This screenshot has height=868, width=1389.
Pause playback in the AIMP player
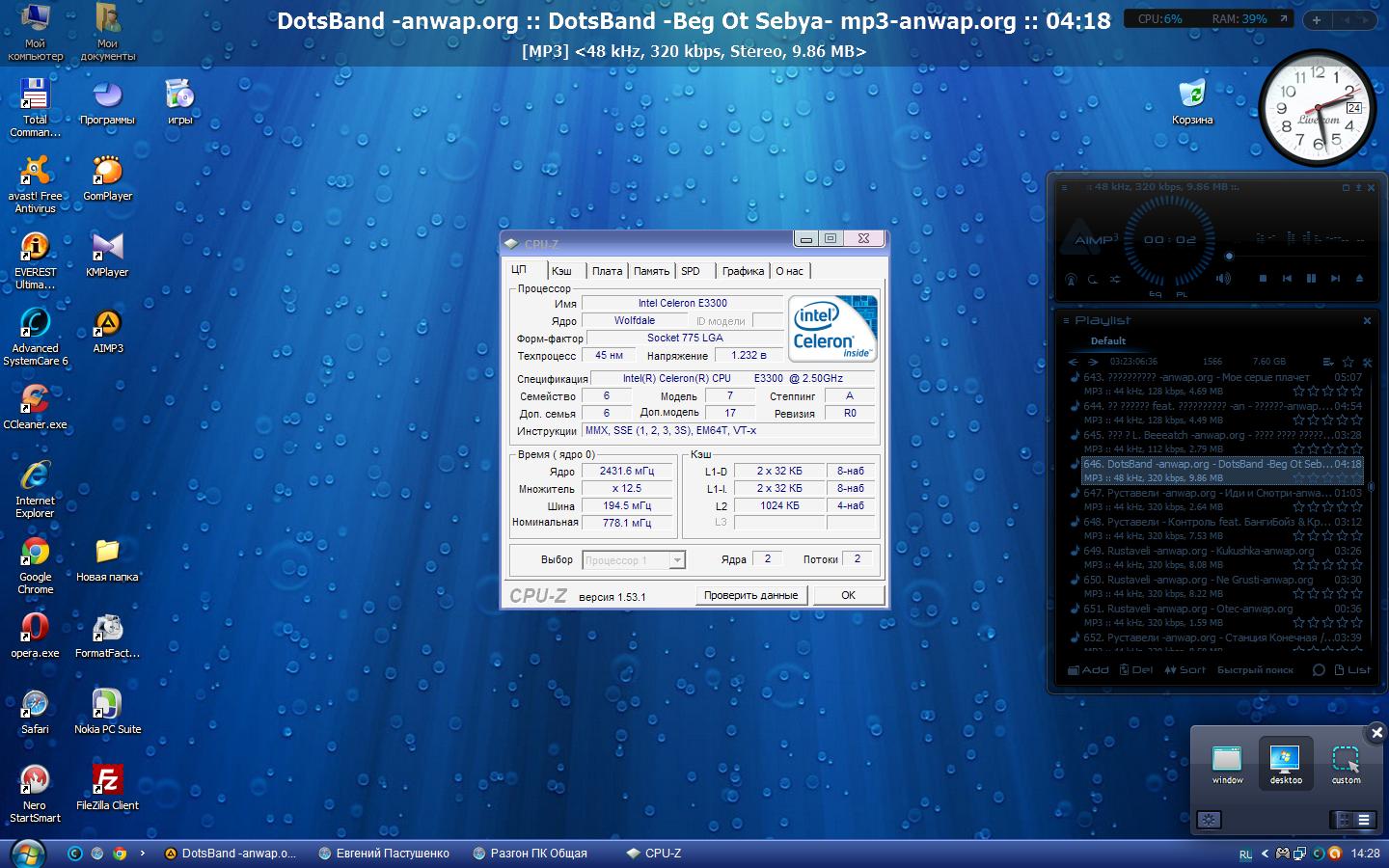[1311, 278]
